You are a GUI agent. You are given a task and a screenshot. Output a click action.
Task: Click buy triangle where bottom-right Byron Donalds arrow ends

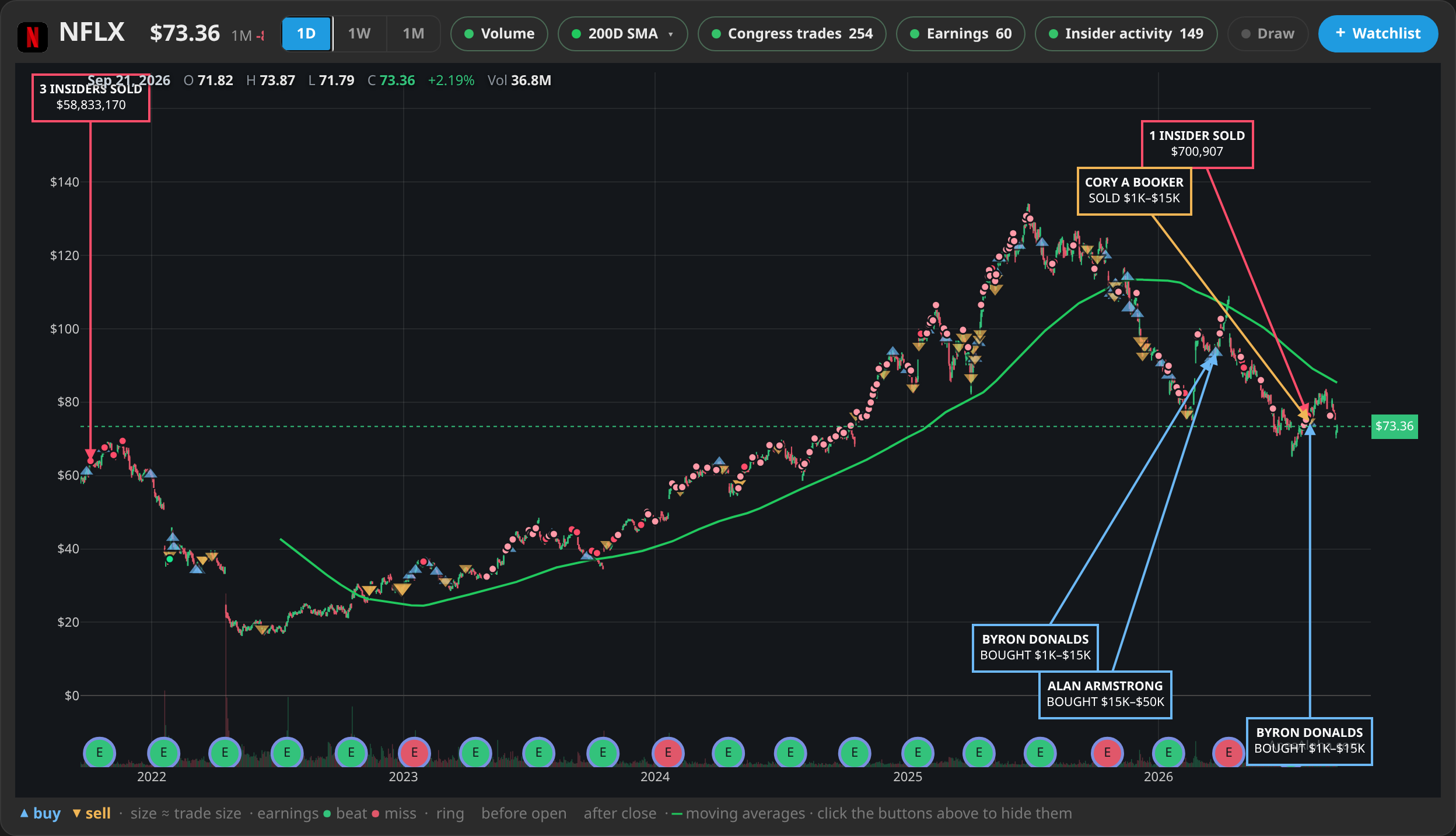[1310, 430]
